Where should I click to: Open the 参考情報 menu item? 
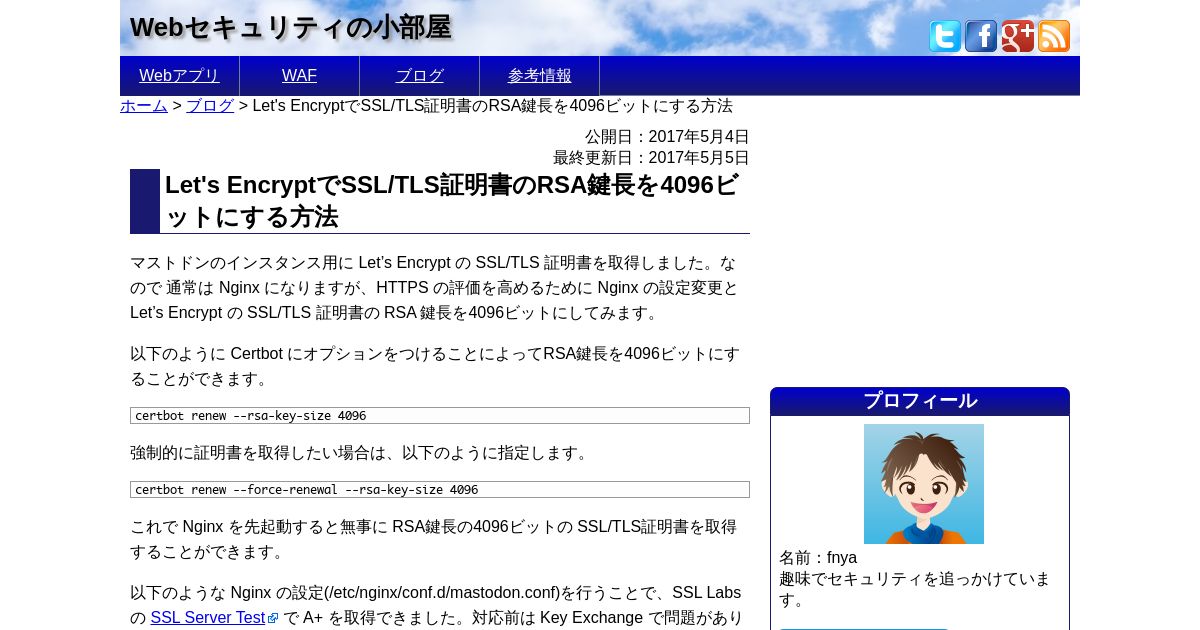[539, 76]
